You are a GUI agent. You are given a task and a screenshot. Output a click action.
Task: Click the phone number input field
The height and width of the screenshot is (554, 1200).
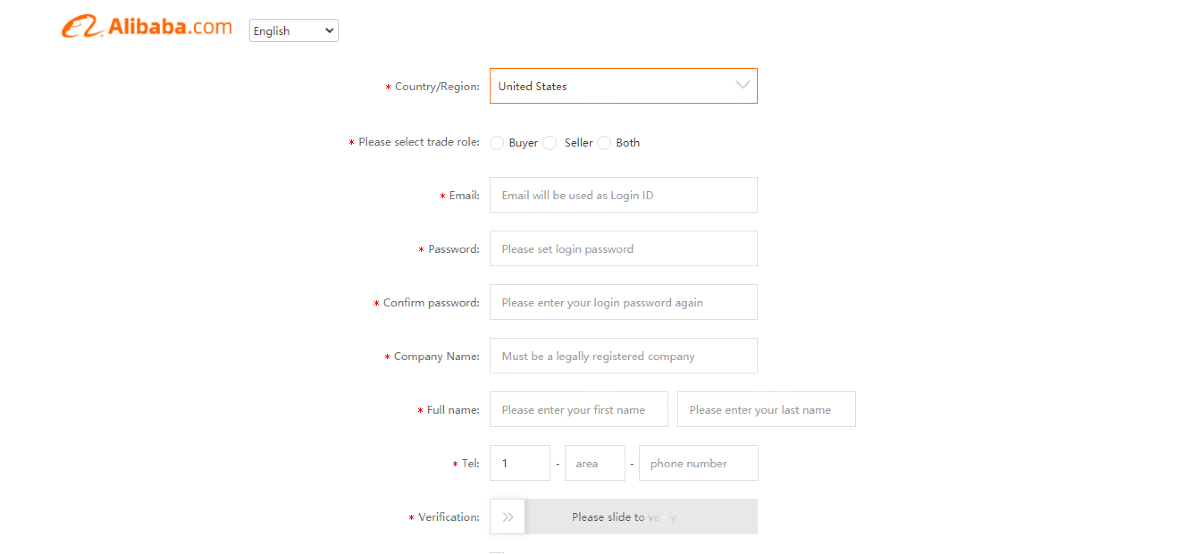point(698,463)
